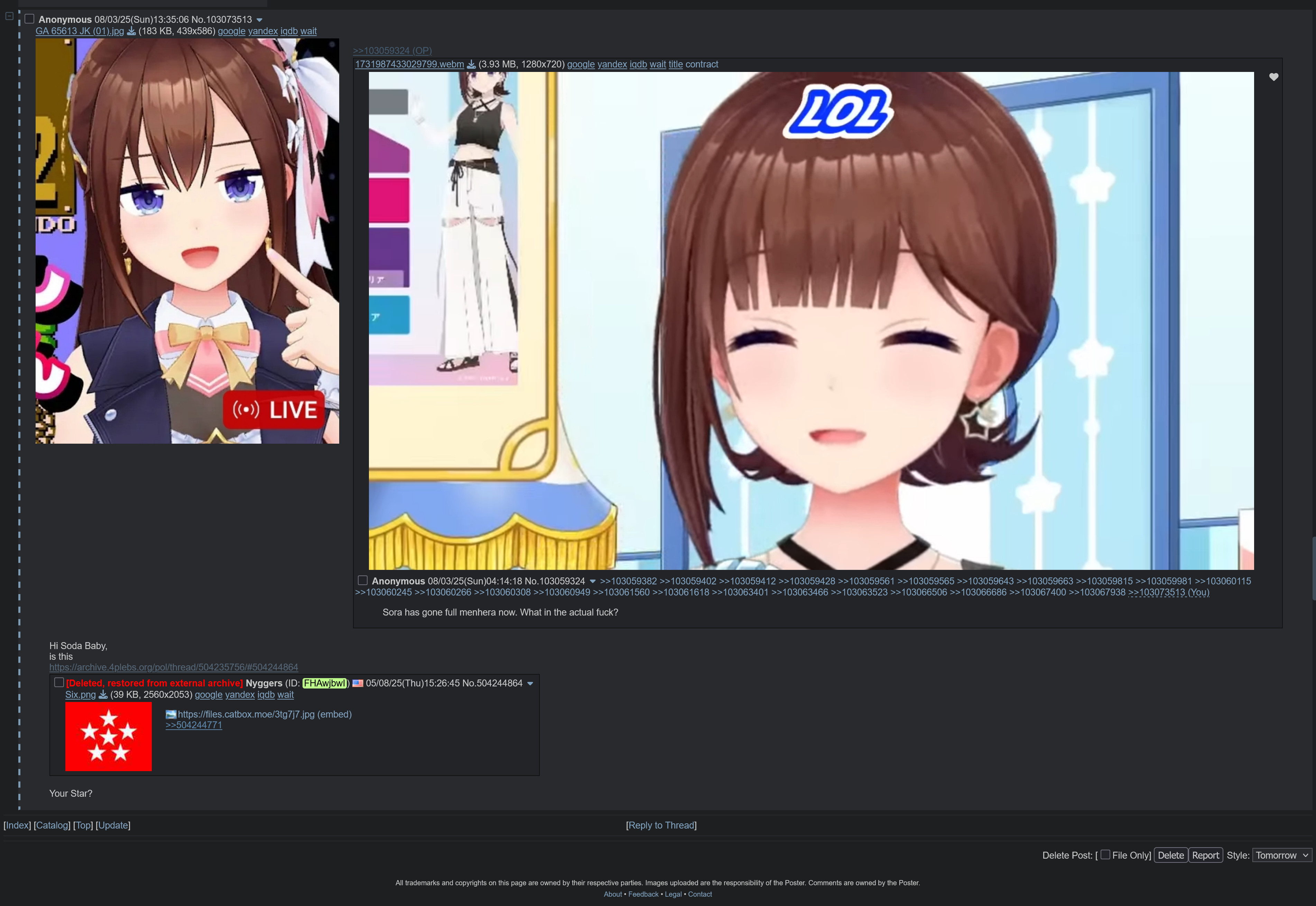Open post menu arrow for No.103059324
This screenshot has width=1316, height=906.
point(592,581)
